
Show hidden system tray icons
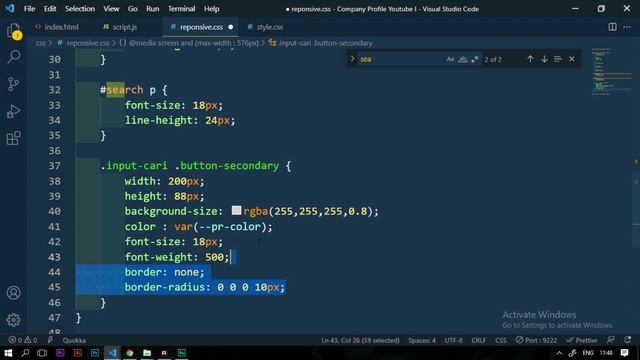point(559,353)
